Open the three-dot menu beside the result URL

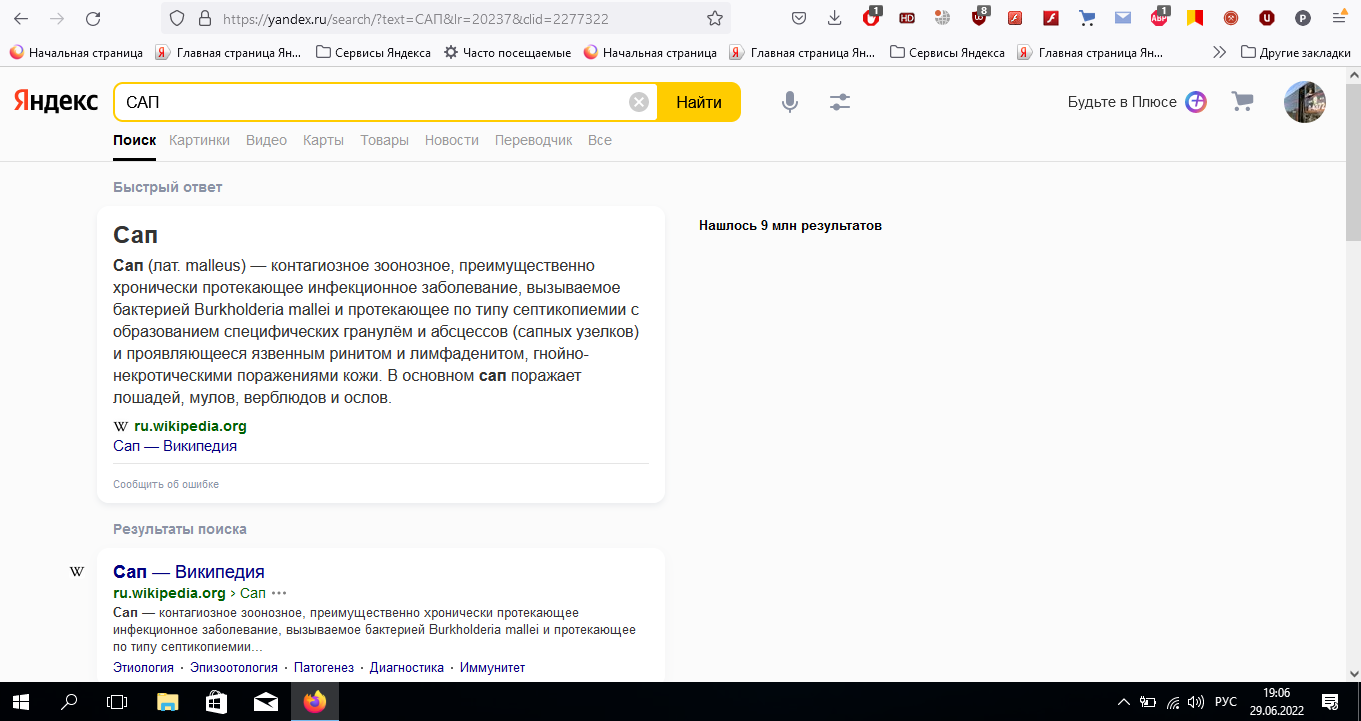coord(279,593)
